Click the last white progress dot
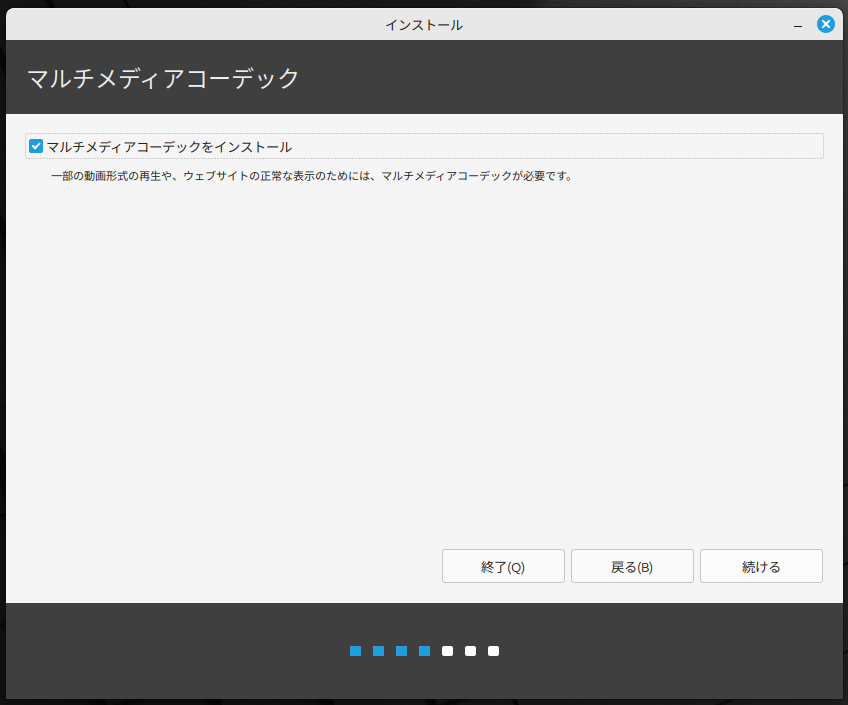The width and height of the screenshot is (848, 705). tap(493, 651)
